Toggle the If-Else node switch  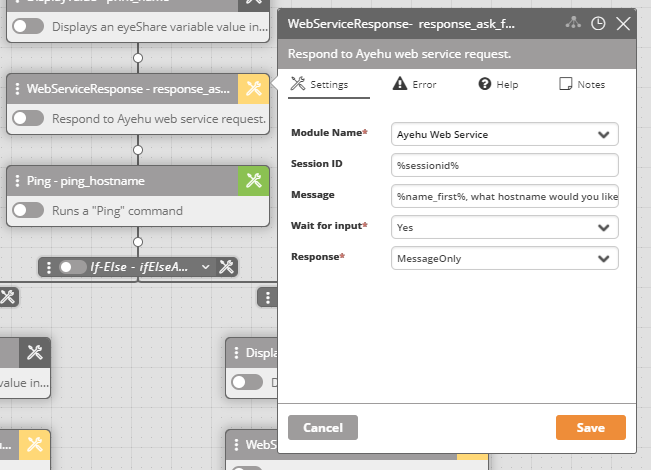coord(72,267)
